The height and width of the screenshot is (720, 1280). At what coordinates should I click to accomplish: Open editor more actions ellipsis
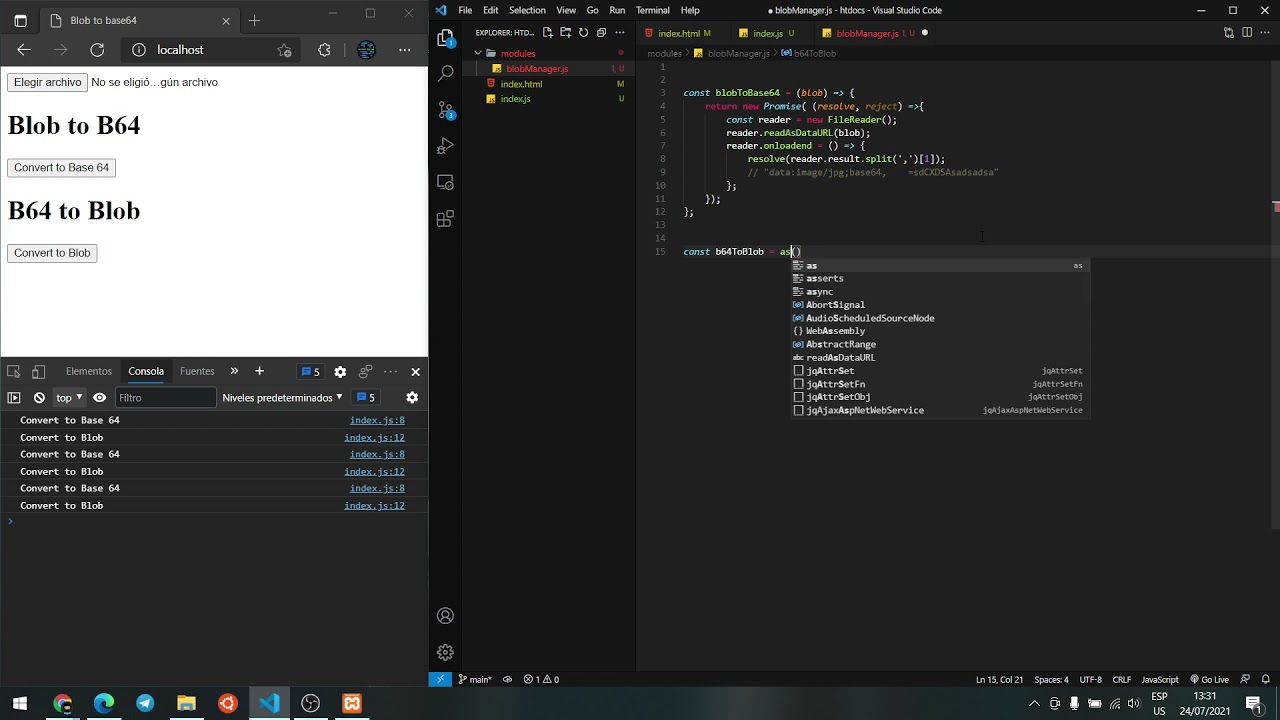click(1265, 33)
